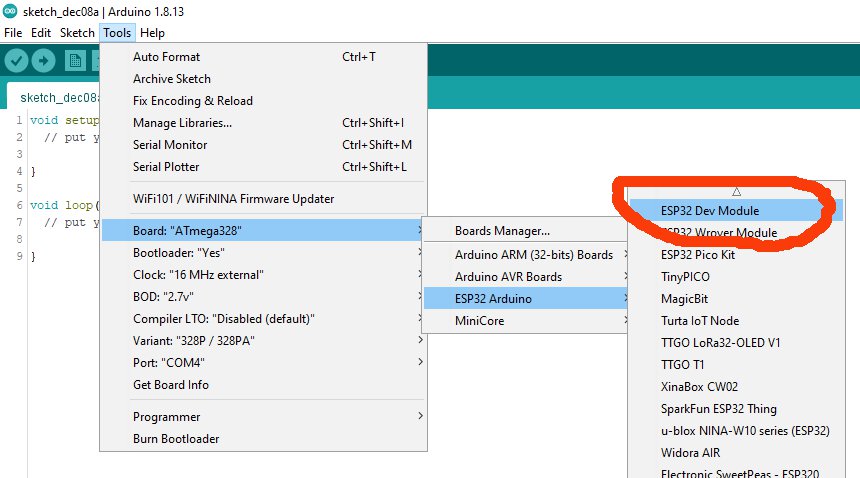Expand the ESP32 Arduino submenu
This screenshot has height=478, width=860.
coord(525,298)
